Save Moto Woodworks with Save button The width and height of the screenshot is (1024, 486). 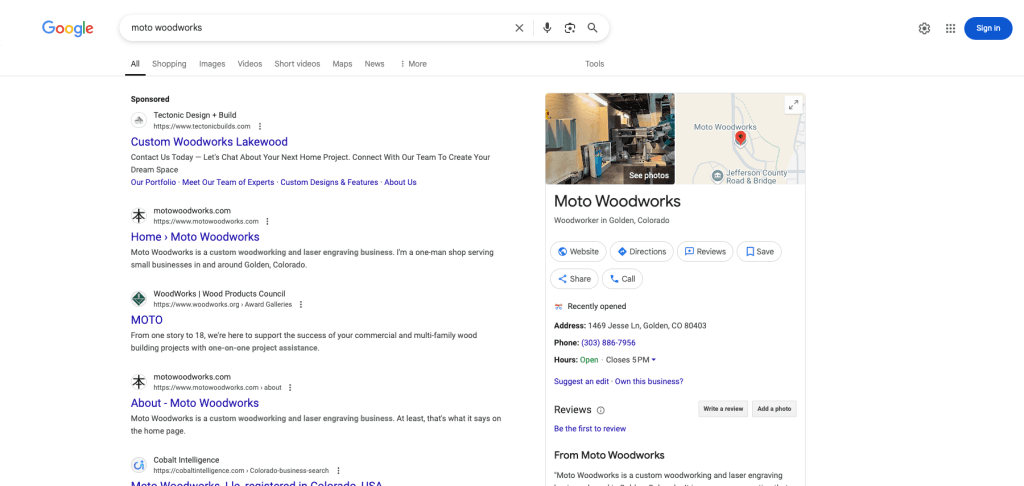tap(759, 251)
